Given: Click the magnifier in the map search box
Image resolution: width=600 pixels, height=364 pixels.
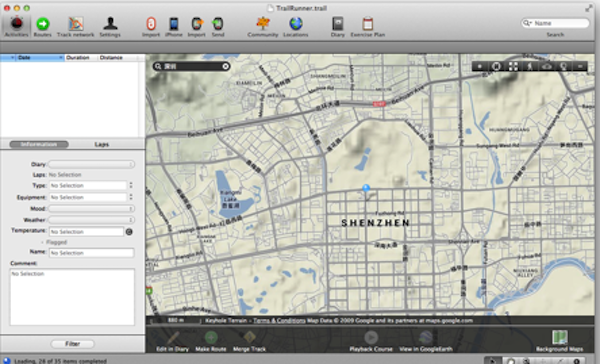Looking at the screenshot, I should click(x=158, y=66).
